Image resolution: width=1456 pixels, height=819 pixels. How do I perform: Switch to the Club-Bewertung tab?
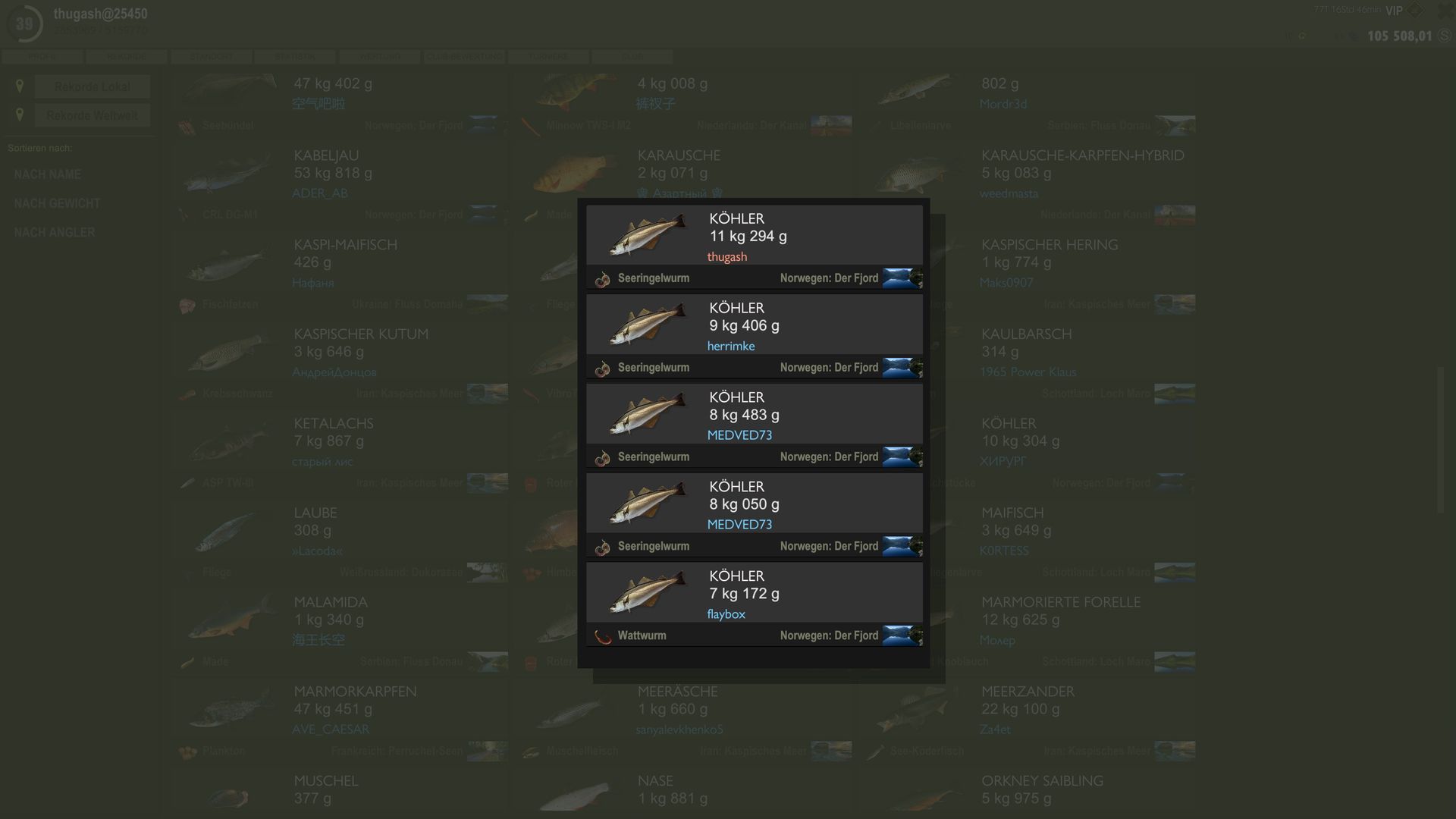pos(464,57)
